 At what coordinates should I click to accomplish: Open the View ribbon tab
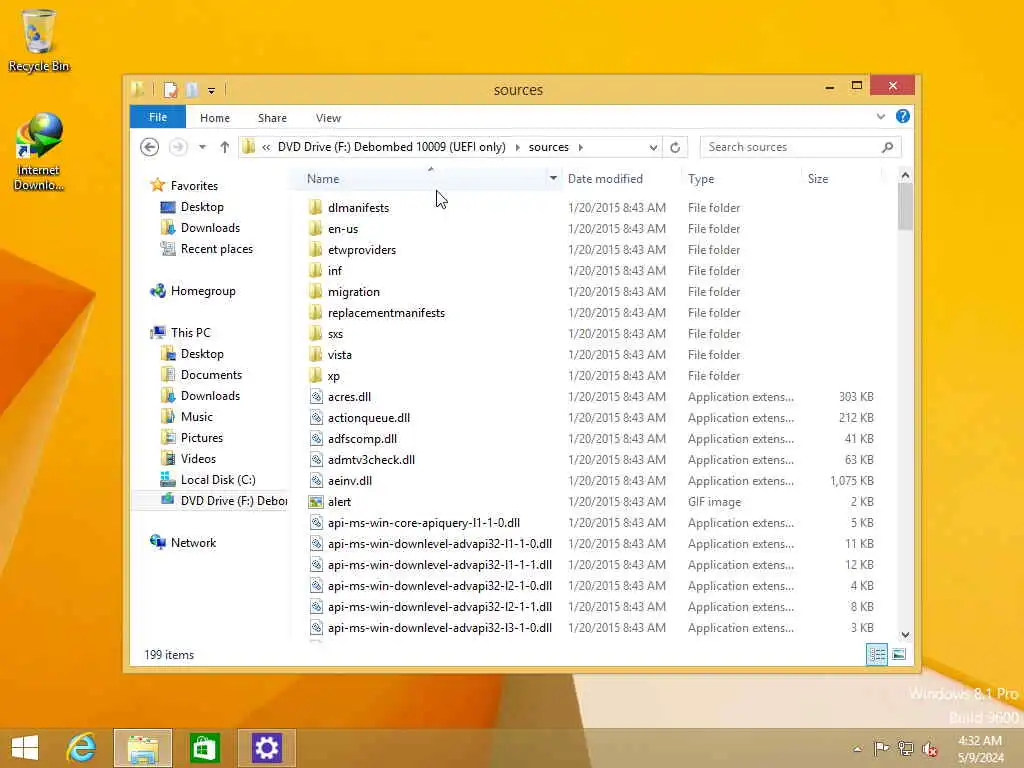point(328,118)
